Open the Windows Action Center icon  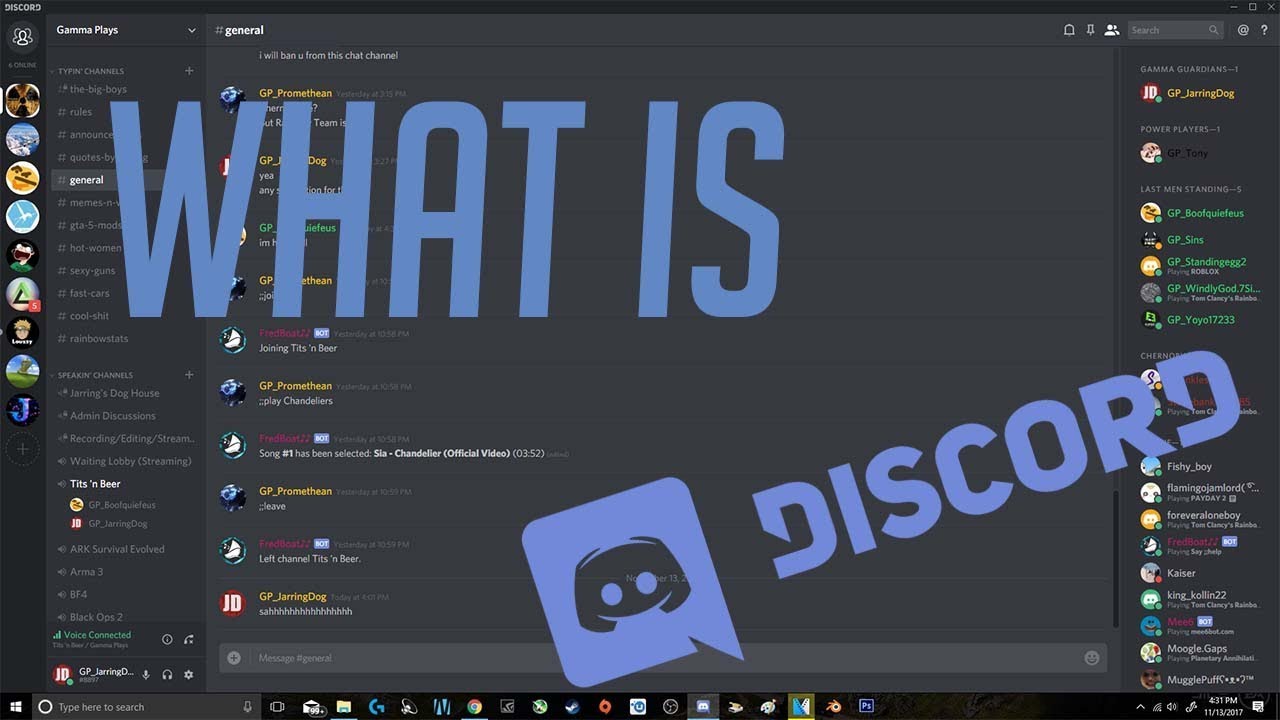point(1260,707)
